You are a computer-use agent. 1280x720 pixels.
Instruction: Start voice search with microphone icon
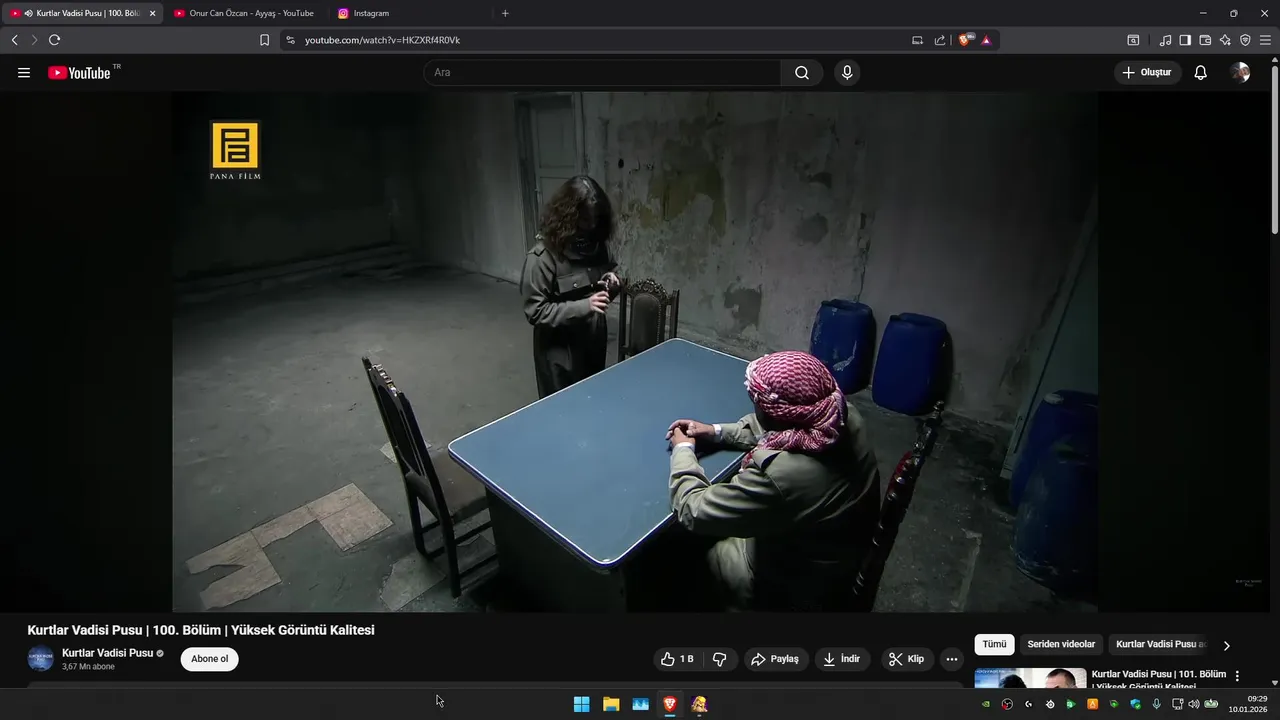[847, 73]
